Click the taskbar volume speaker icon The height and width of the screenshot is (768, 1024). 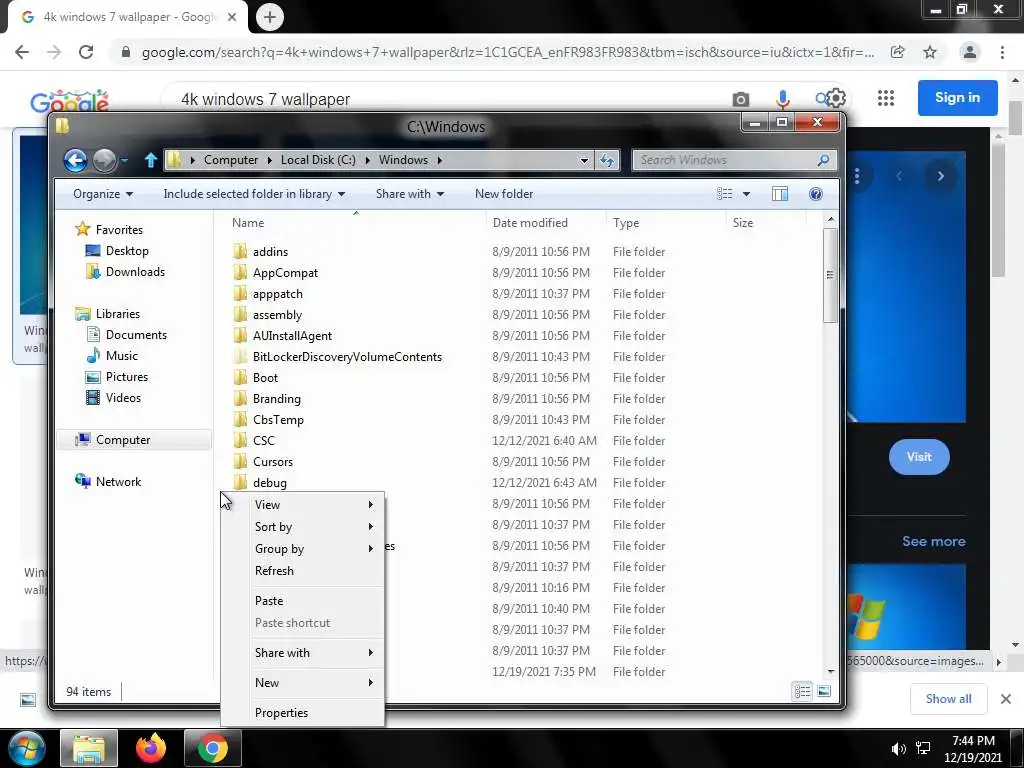pyautogui.click(x=899, y=749)
